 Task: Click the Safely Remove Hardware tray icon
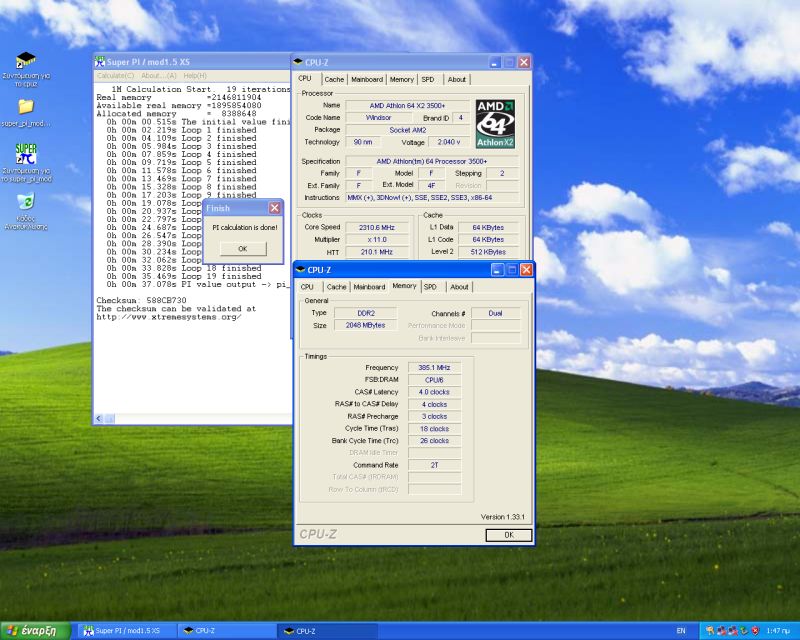(744, 631)
